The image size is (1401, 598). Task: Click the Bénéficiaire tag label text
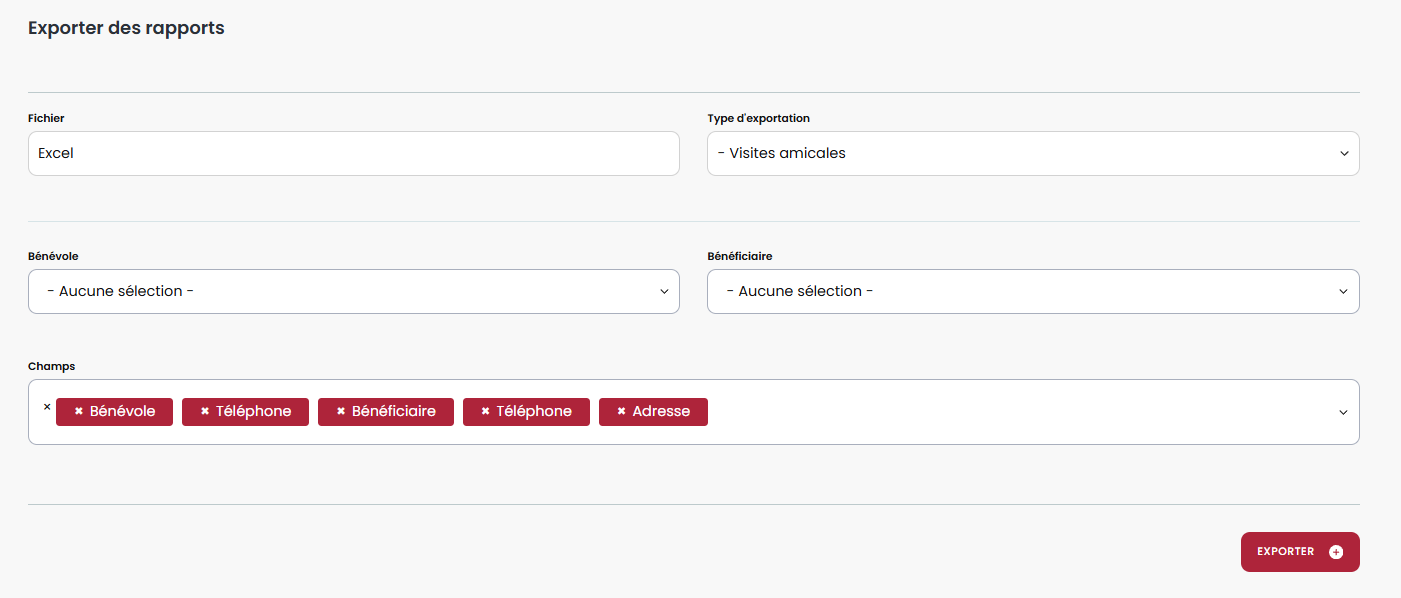click(394, 412)
